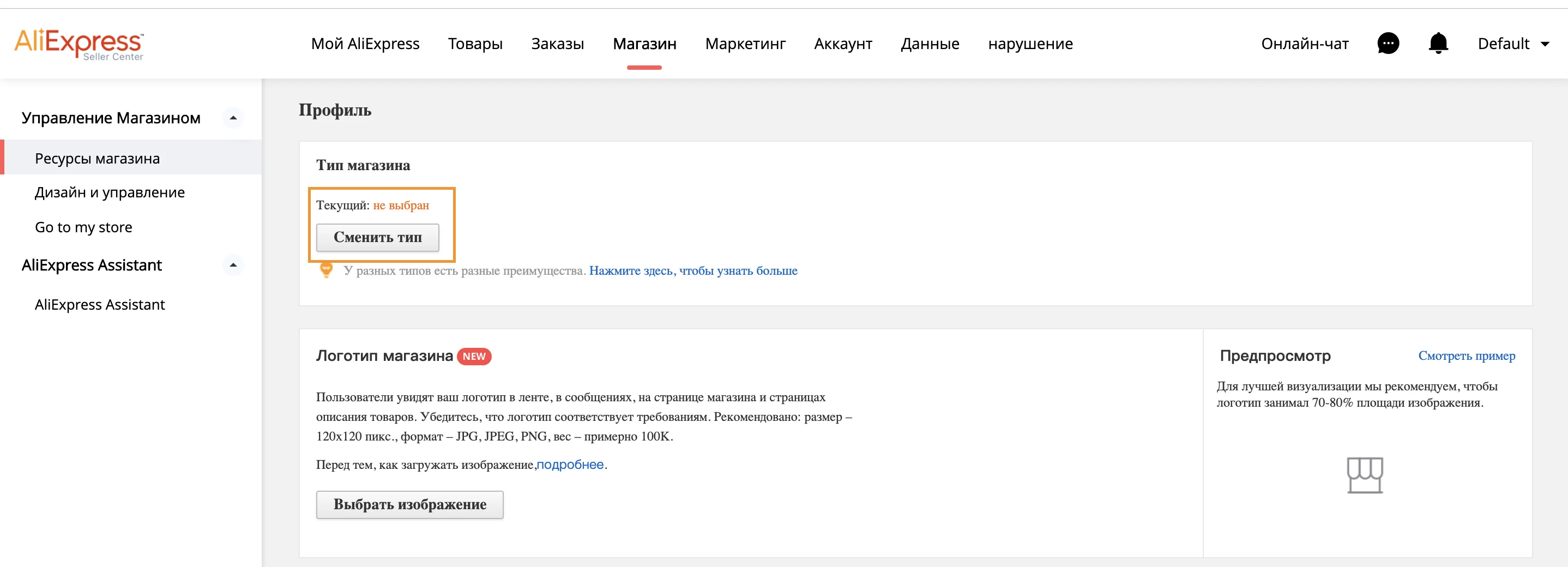Image resolution: width=1568 pixels, height=567 pixels.
Task: Click the AliExpress Seller Center logo
Action: 79,44
